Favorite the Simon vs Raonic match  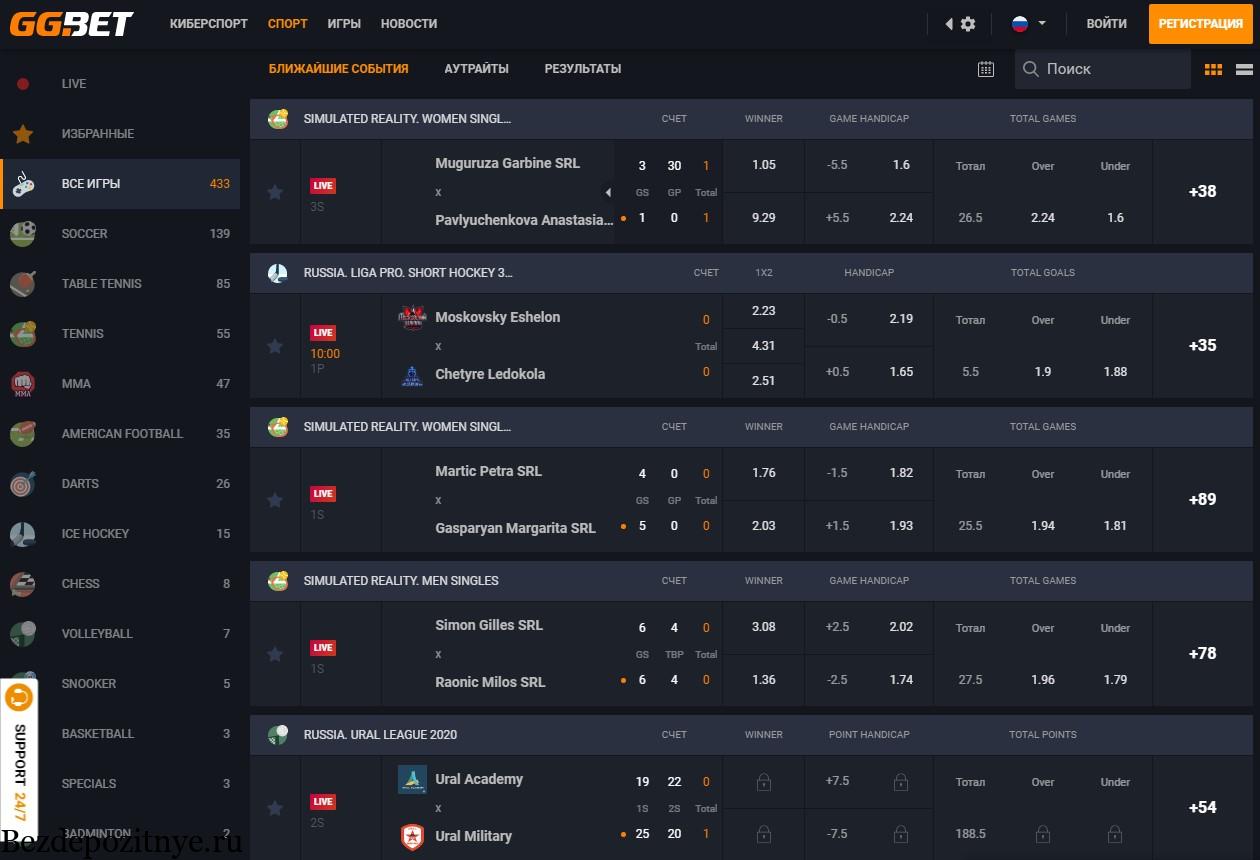coord(275,654)
